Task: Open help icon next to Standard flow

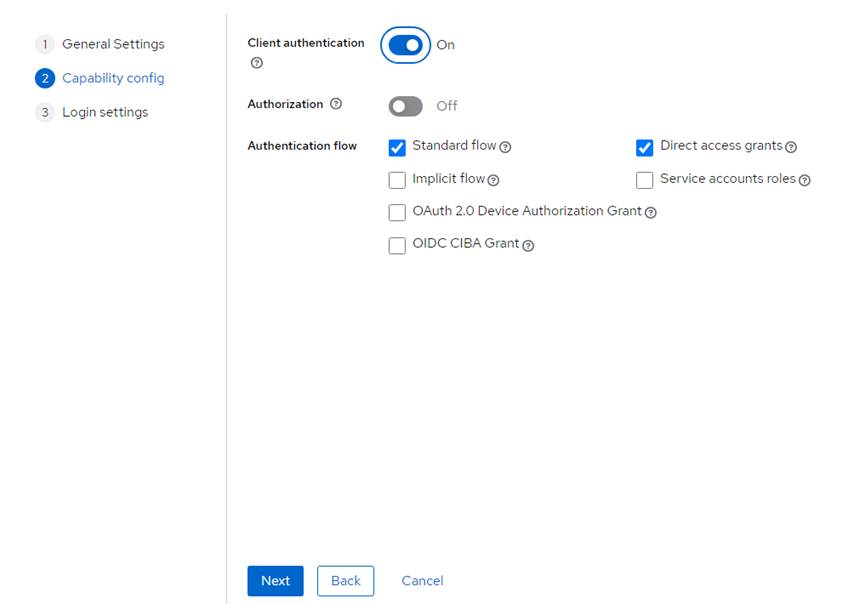Action: click(x=505, y=147)
